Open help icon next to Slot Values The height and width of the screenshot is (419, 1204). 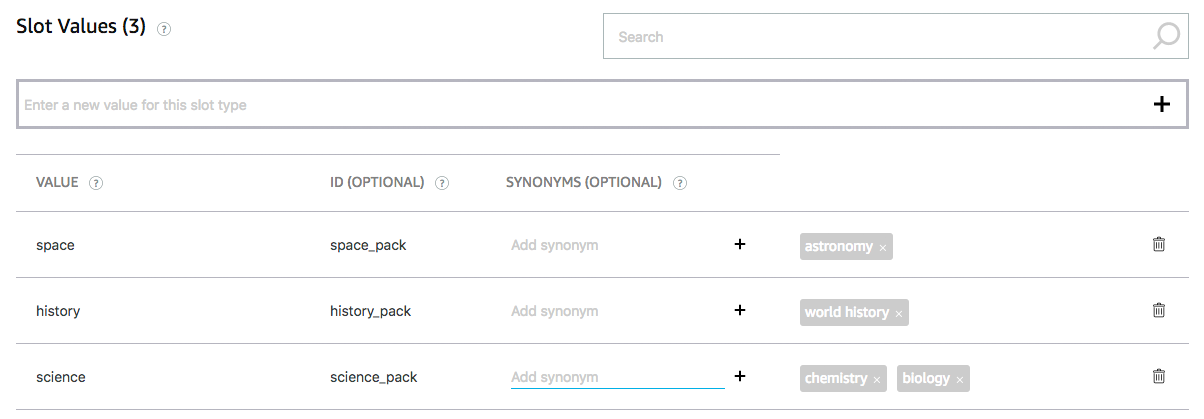(x=164, y=30)
